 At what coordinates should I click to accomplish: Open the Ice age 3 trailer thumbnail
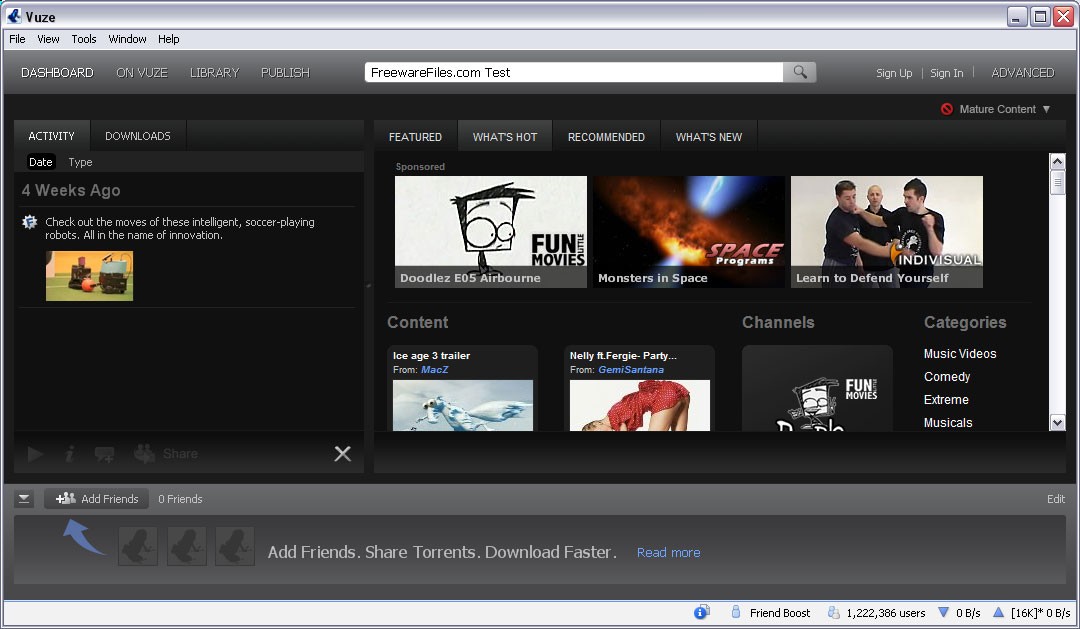click(x=463, y=405)
